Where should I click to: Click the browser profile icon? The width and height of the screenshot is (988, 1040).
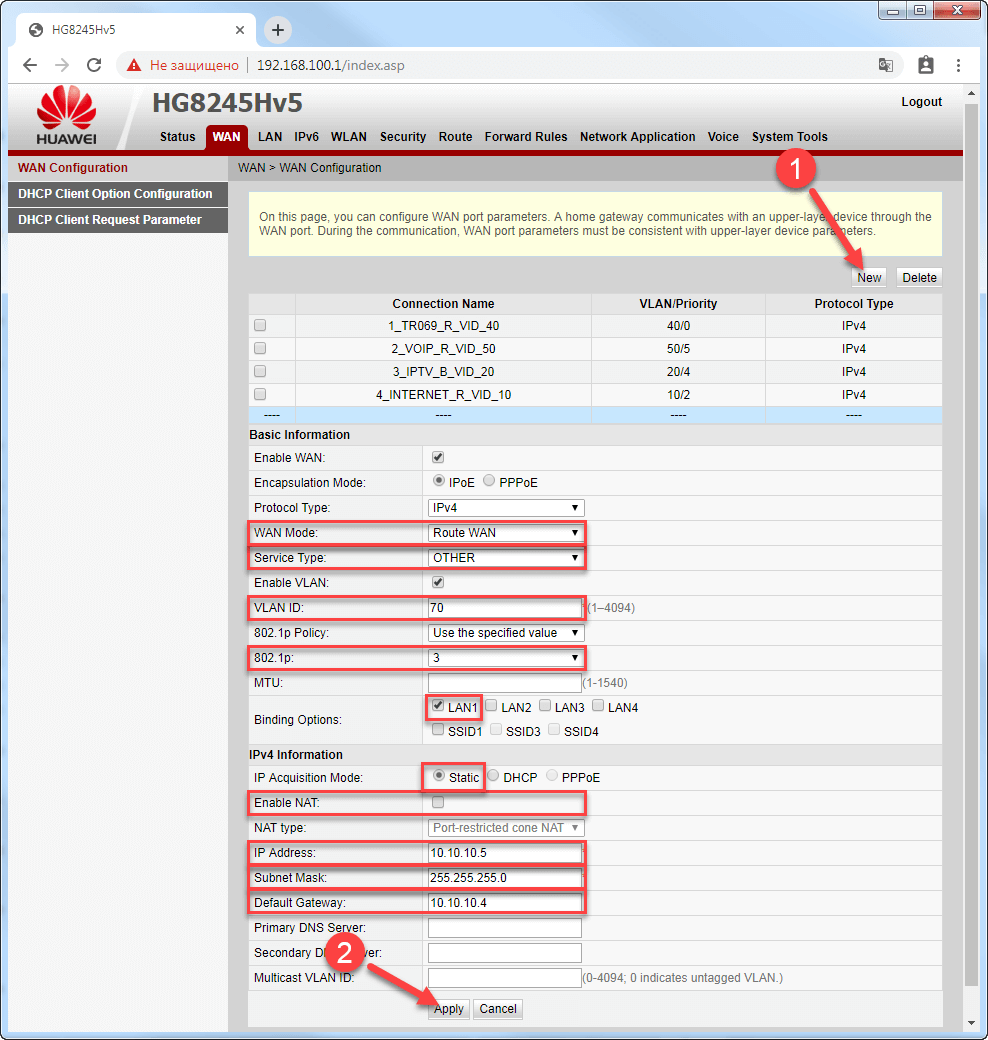pyautogui.click(x=925, y=64)
